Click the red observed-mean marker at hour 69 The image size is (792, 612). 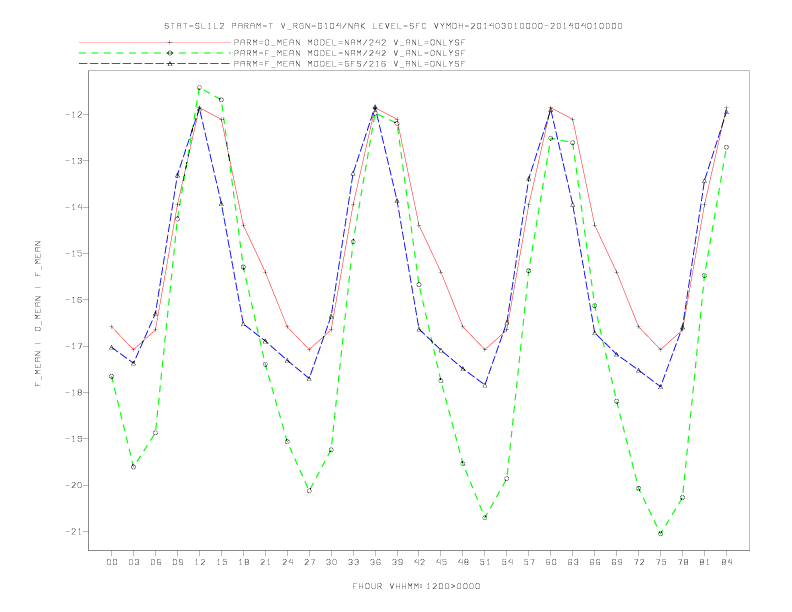617,272
